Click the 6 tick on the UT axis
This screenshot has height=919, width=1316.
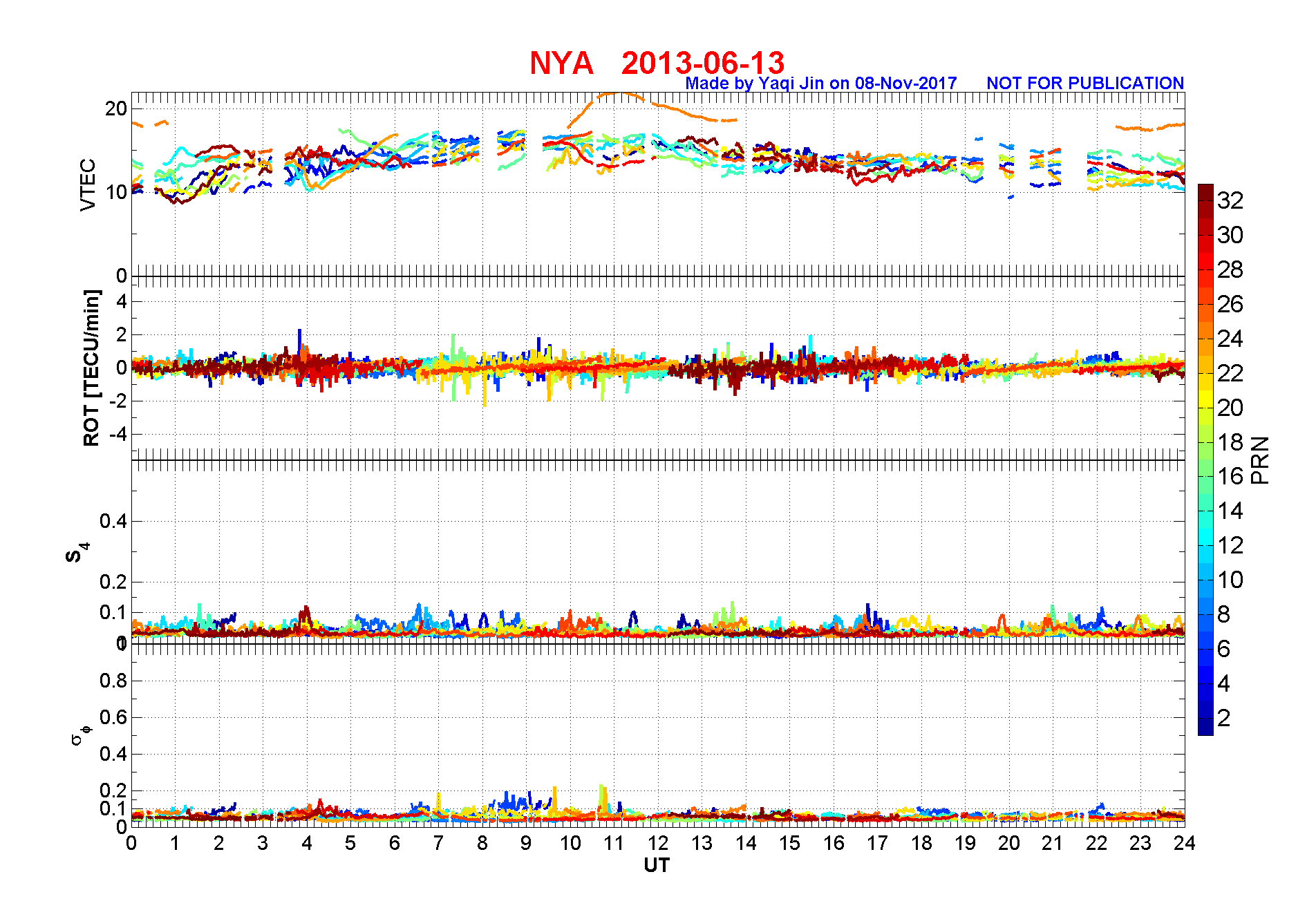395,843
